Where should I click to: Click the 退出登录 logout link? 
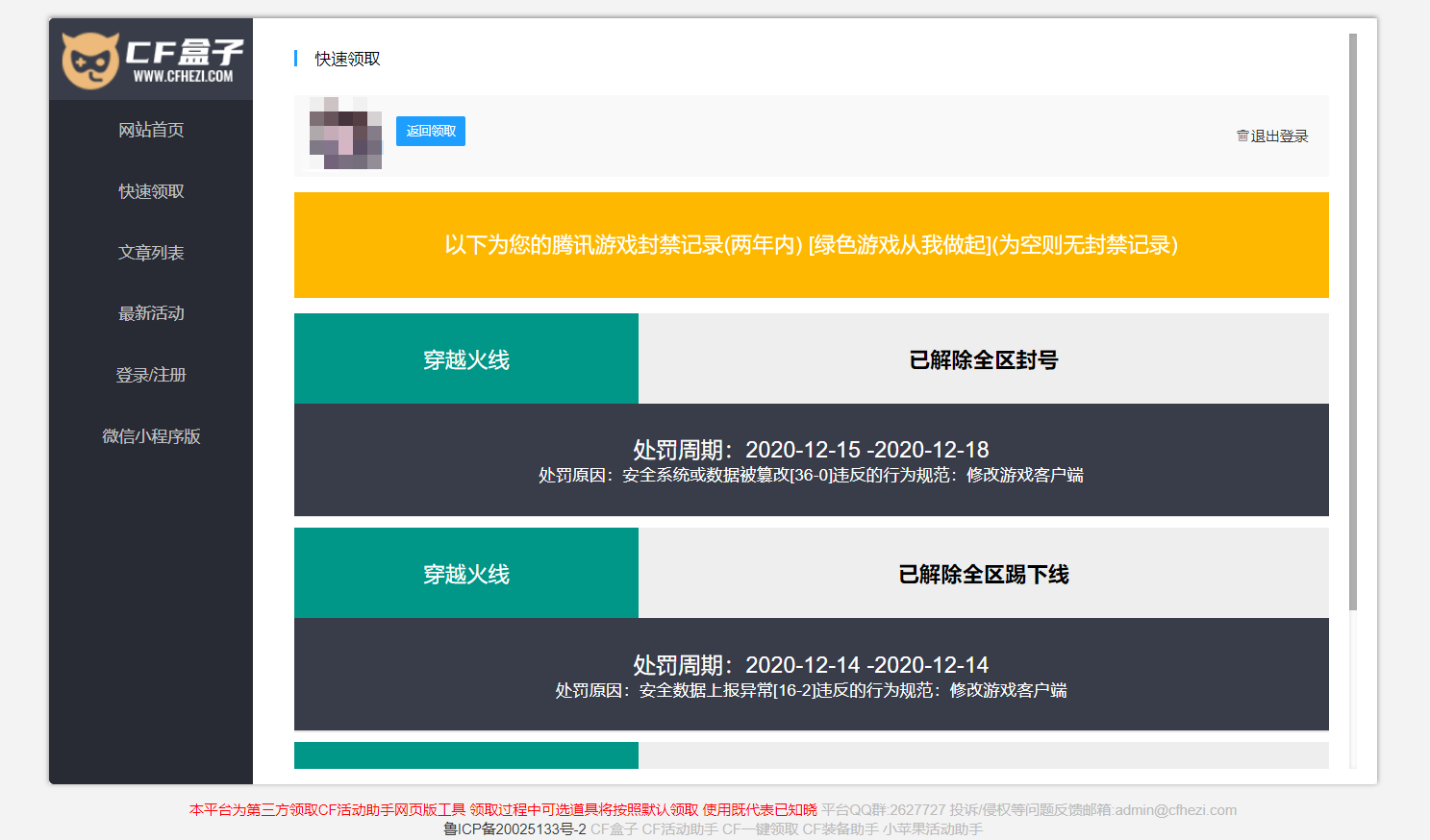coord(1279,136)
